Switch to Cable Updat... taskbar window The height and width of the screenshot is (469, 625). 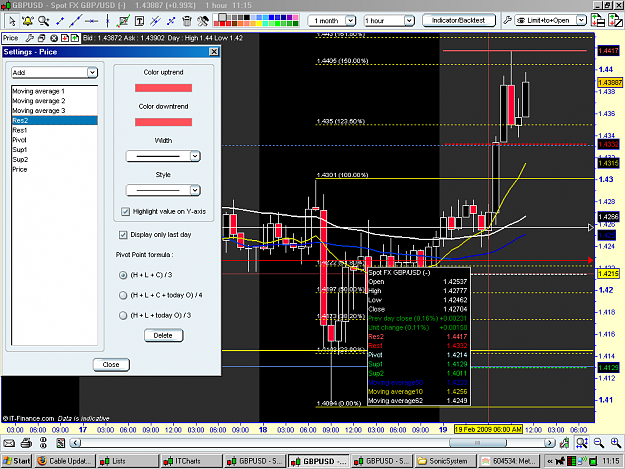[x=65, y=461]
